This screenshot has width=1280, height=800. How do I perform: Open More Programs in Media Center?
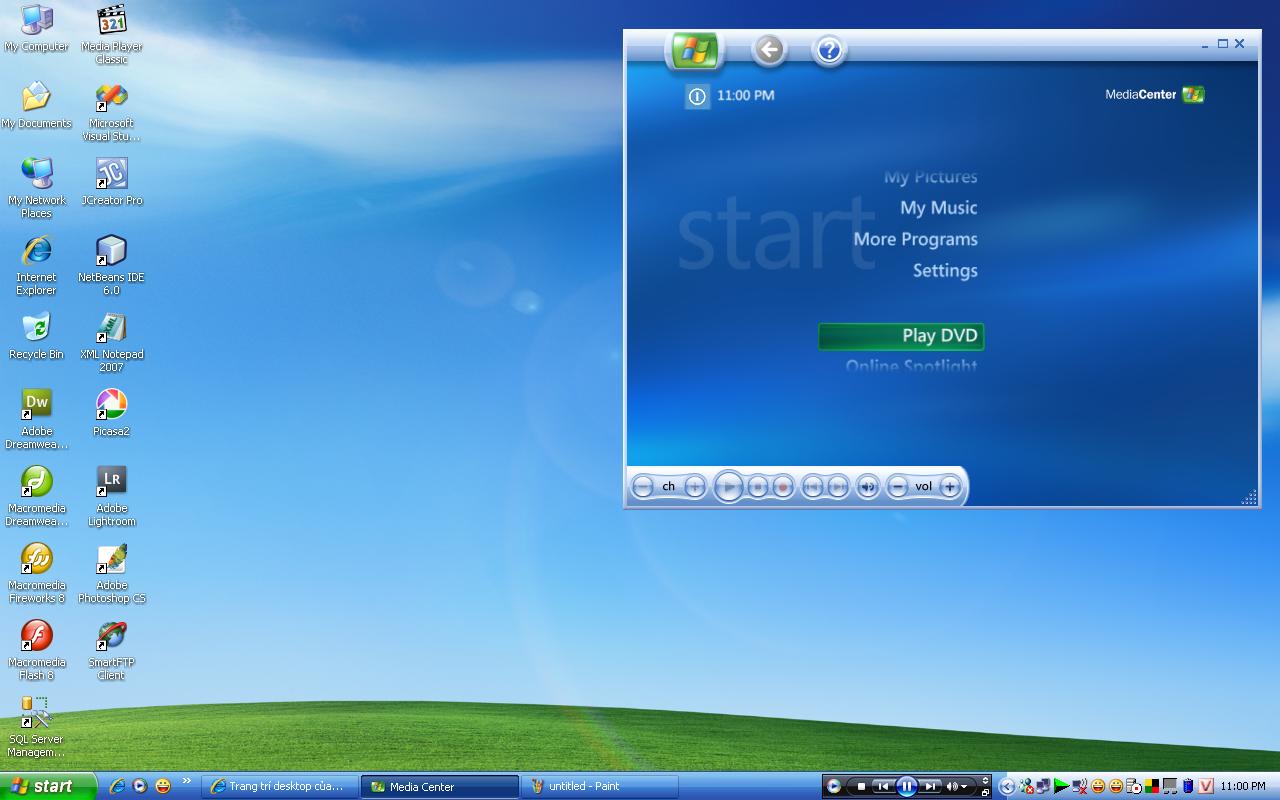(x=915, y=239)
